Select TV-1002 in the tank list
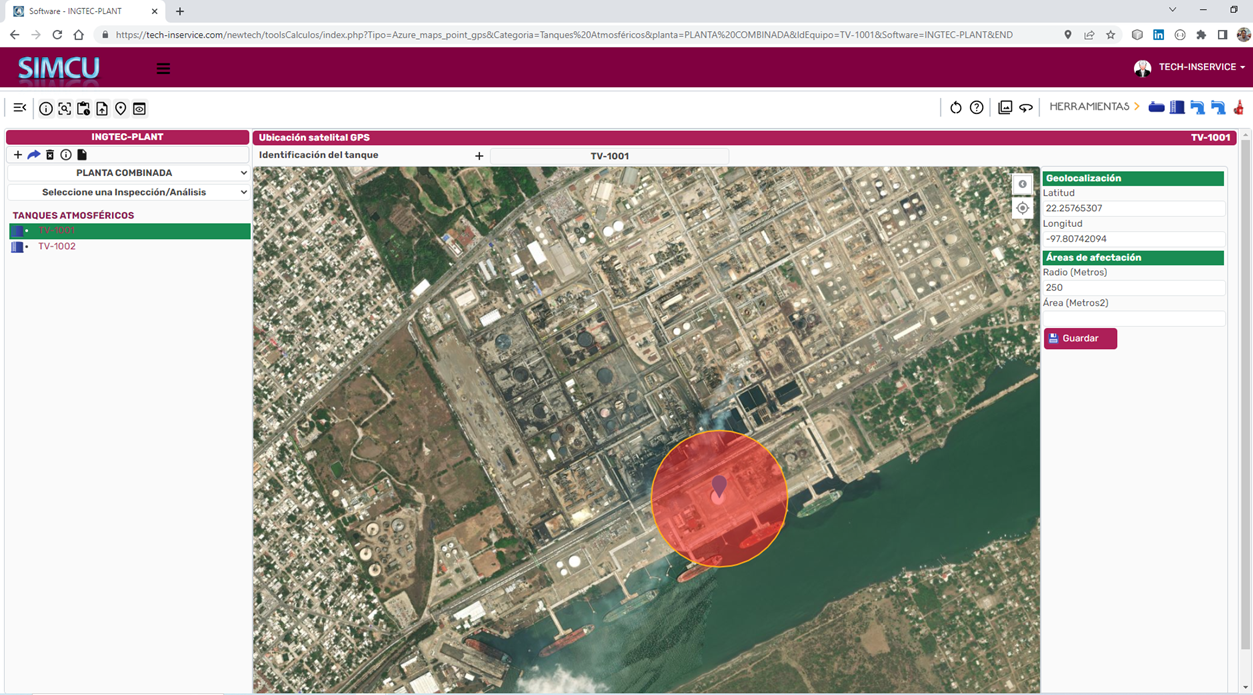Image resolution: width=1253 pixels, height=695 pixels. coord(57,246)
